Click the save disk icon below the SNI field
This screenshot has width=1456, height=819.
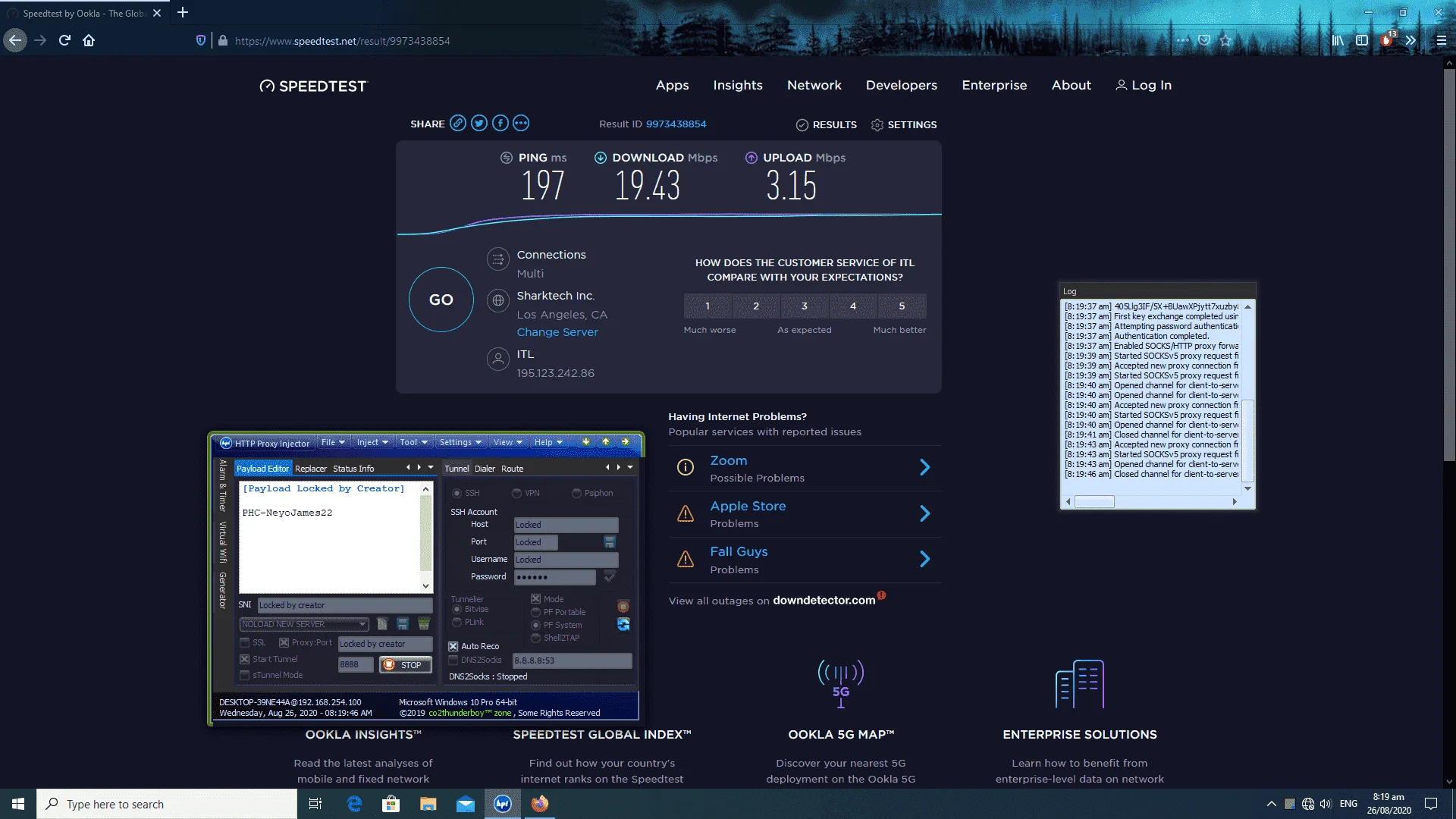coord(403,623)
